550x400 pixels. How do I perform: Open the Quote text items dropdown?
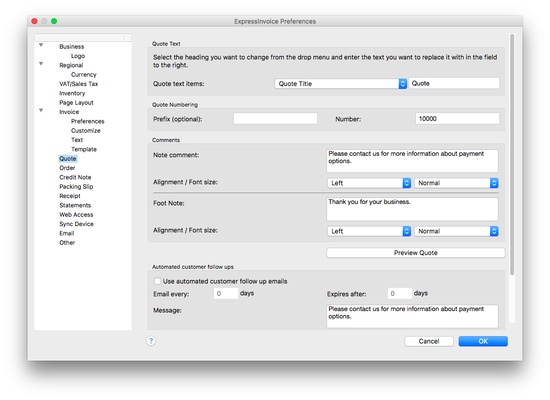point(341,84)
